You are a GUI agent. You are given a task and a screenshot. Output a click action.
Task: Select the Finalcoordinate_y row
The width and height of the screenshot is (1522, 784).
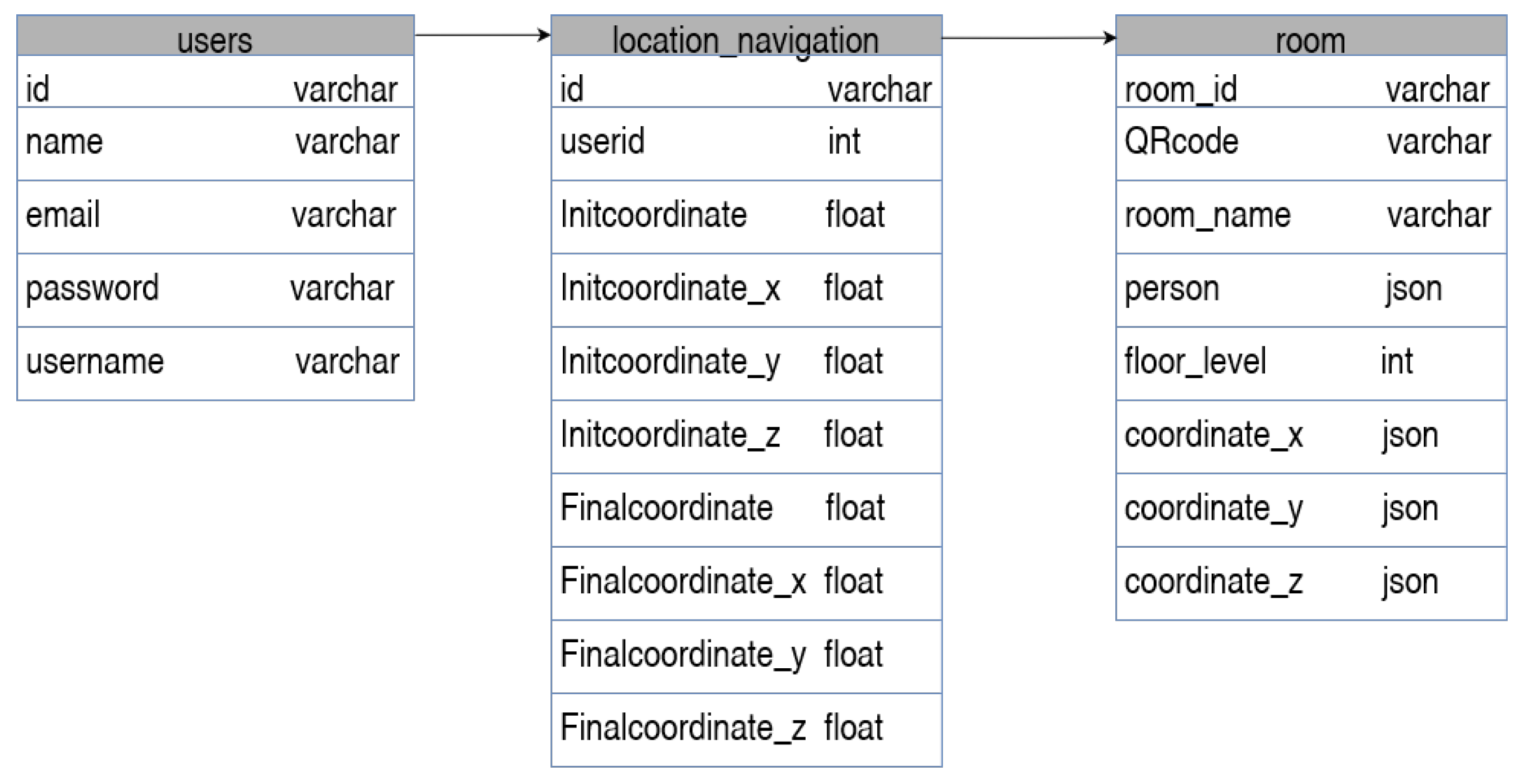746,656
